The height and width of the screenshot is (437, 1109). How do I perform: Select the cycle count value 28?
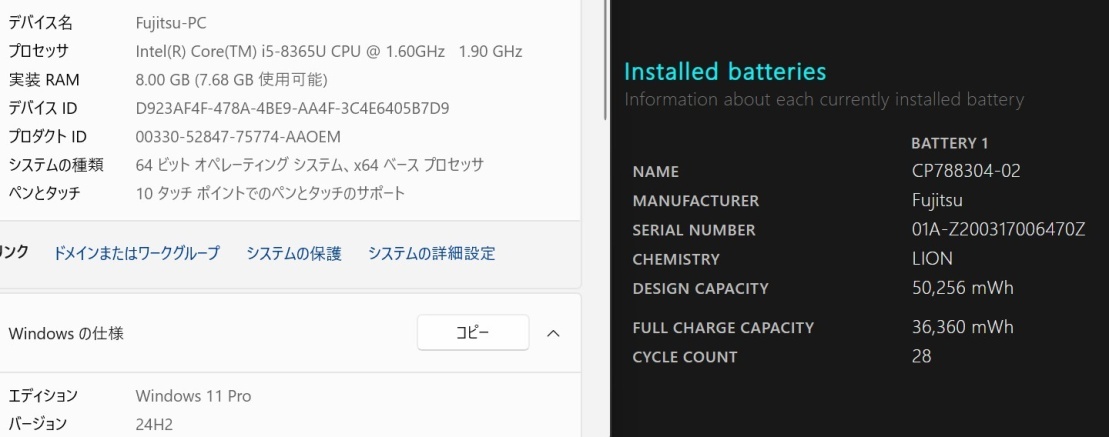point(922,356)
